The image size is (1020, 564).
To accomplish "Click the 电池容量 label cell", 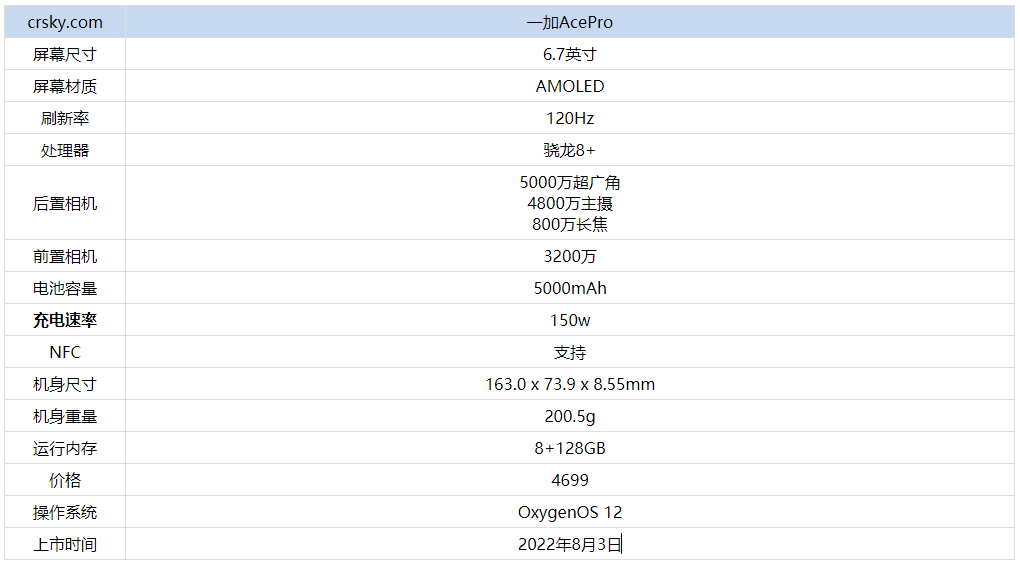I will pos(65,288).
